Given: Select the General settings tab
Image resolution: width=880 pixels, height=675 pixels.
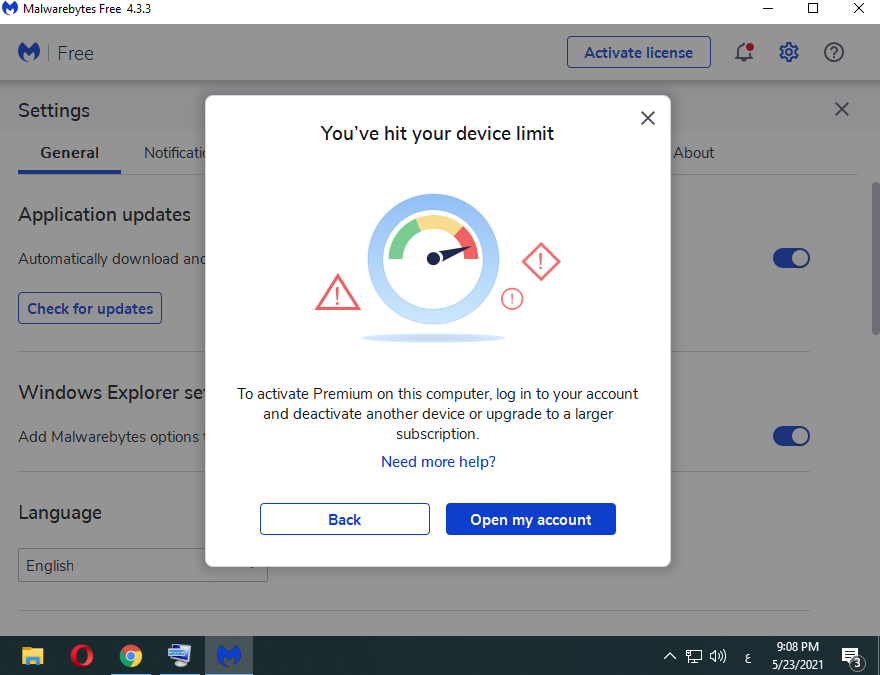Looking at the screenshot, I should pos(70,153).
